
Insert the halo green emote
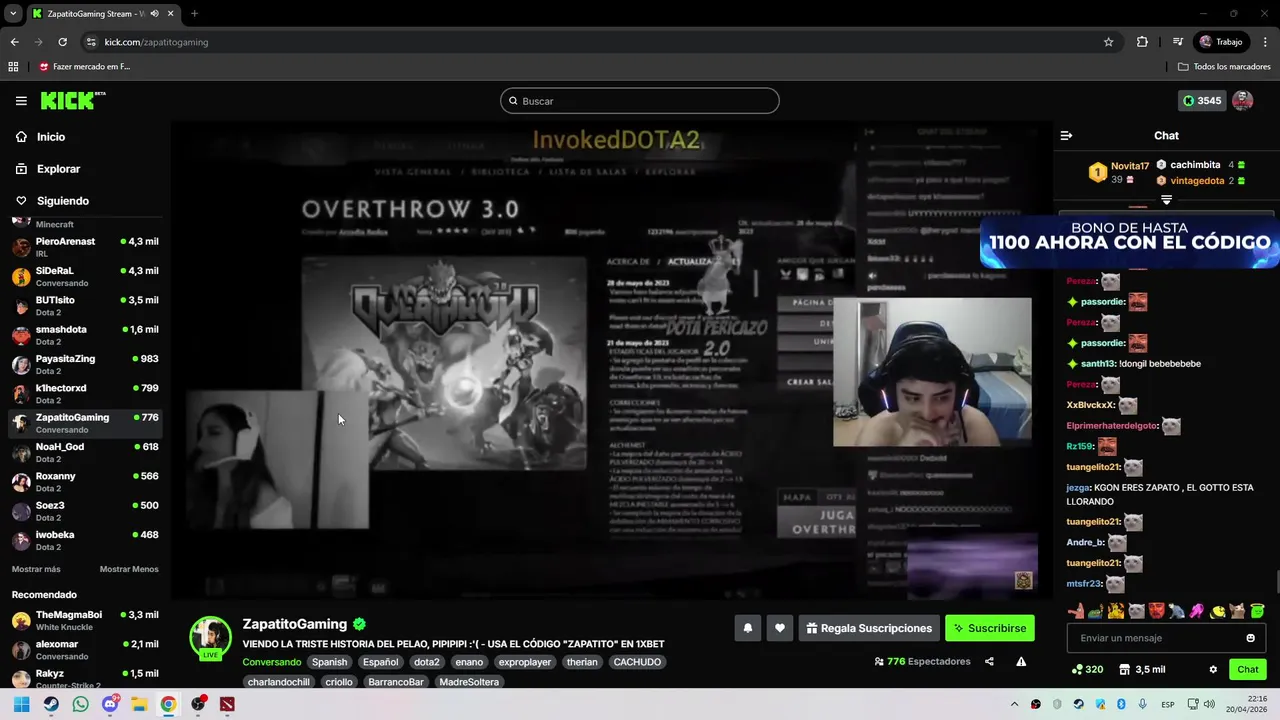[1257, 610]
